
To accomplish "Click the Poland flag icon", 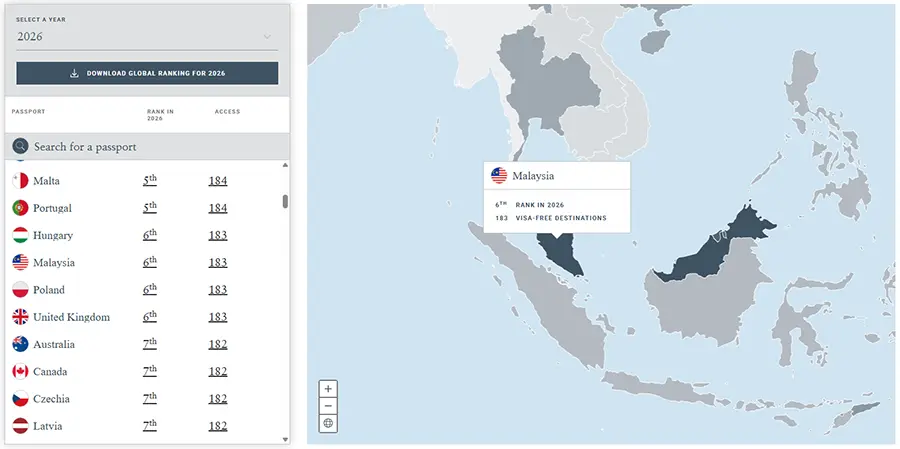I will [x=20, y=290].
